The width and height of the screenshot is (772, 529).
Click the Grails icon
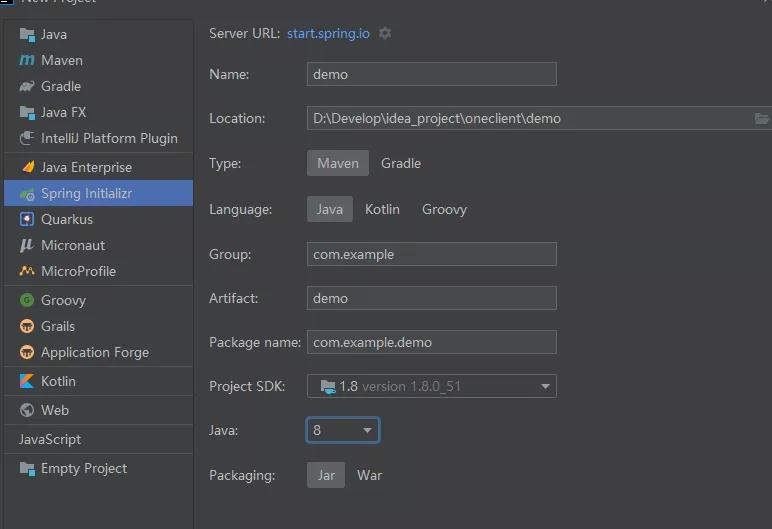coord(27,326)
